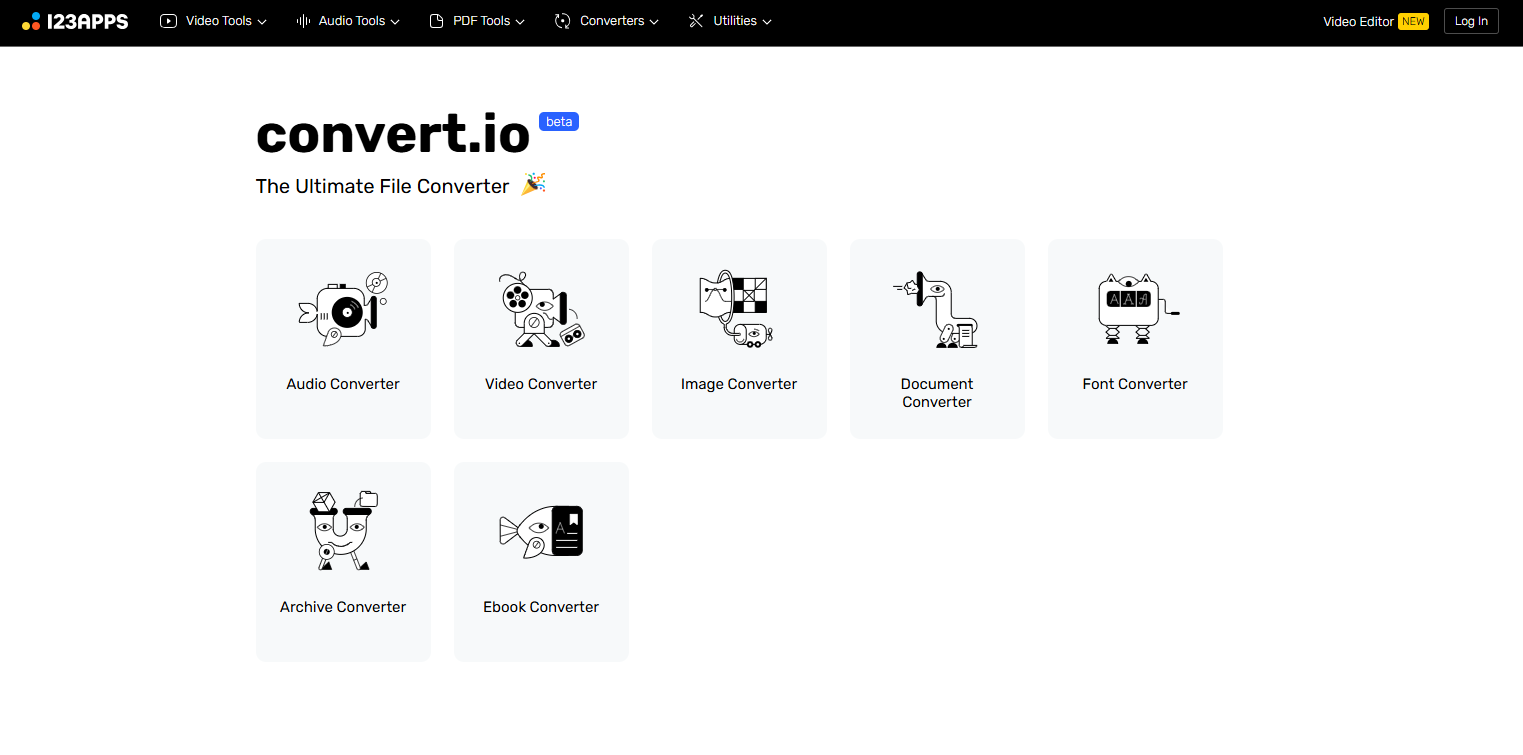Click the PDF Tools document icon
Screen dimensions: 1523x755
coord(436,21)
